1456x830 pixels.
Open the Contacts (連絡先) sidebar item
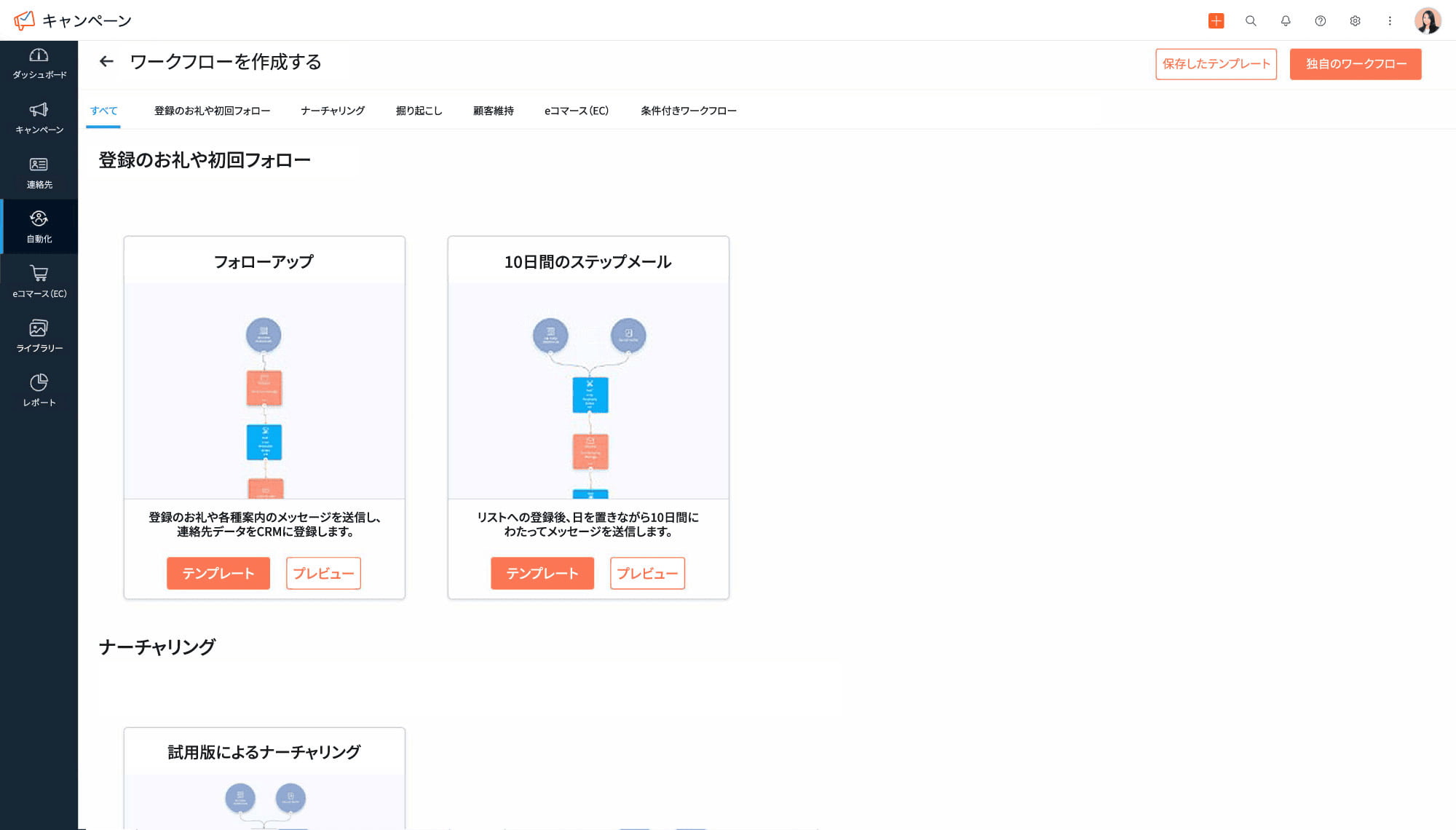[39, 173]
